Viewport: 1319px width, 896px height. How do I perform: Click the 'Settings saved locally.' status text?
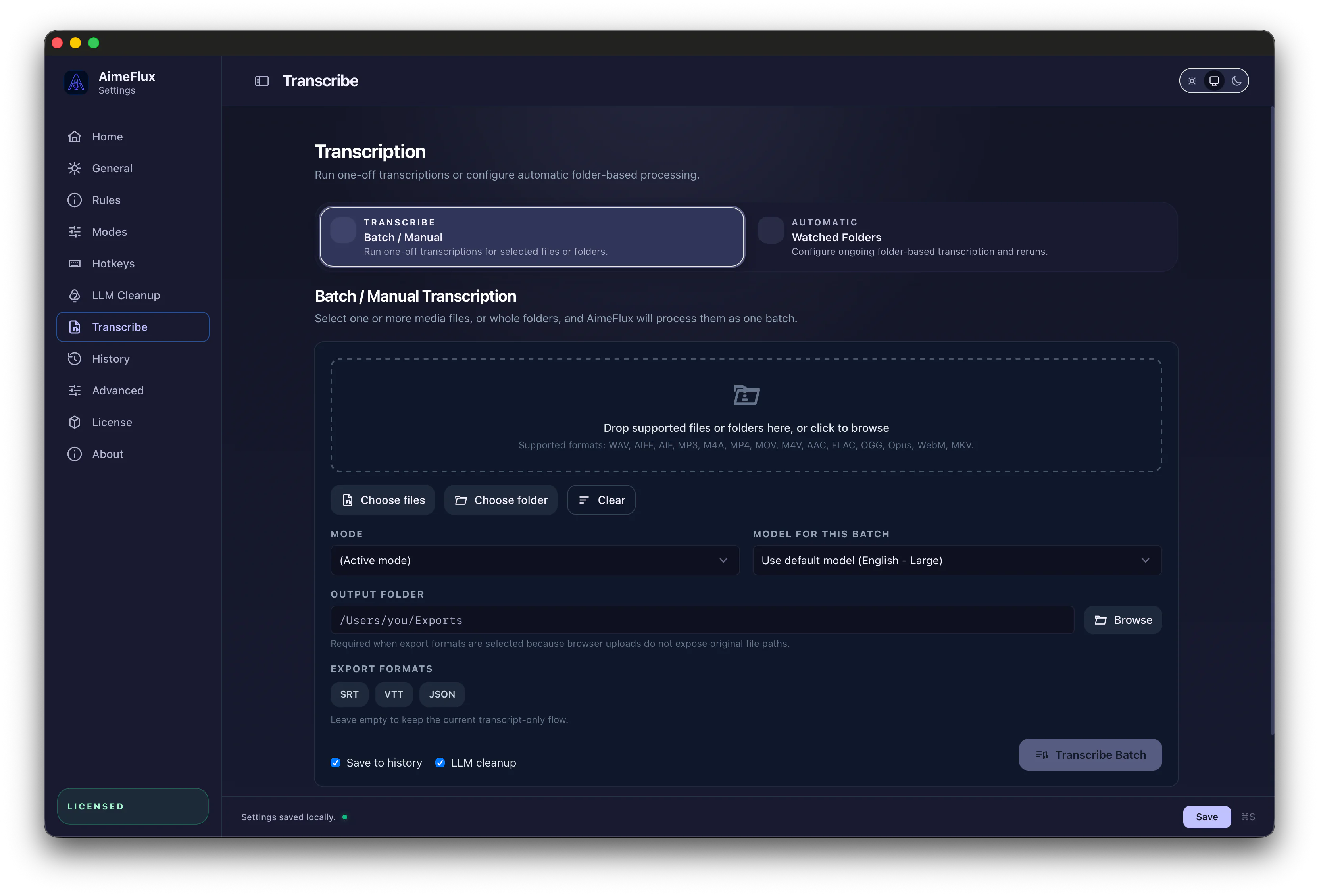[x=288, y=817]
